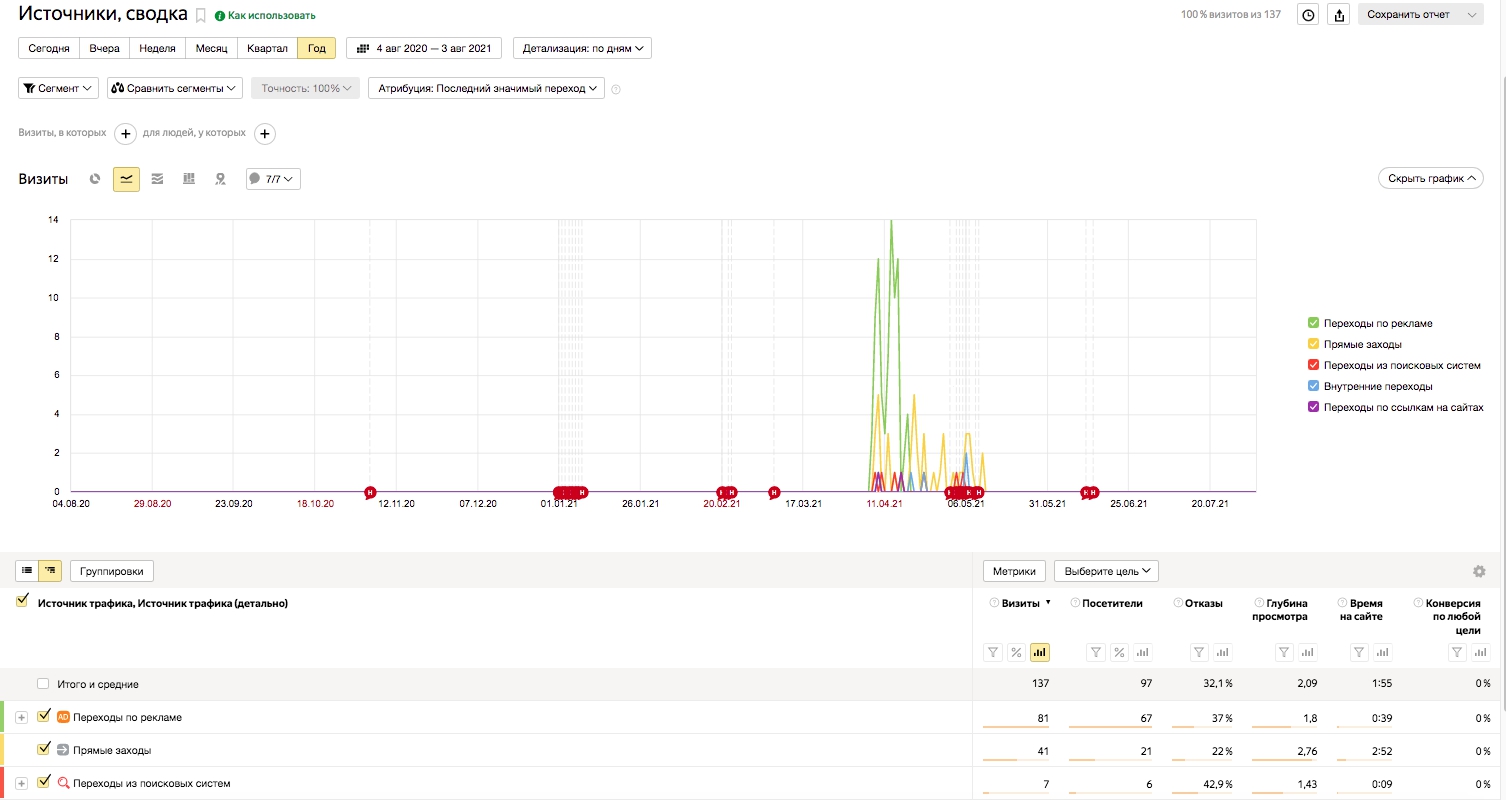This screenshot has height=800, width=1506.
Task: Open the Детализация: по дням dropdown
Action: pyautogui.click(x=582, y=48)
